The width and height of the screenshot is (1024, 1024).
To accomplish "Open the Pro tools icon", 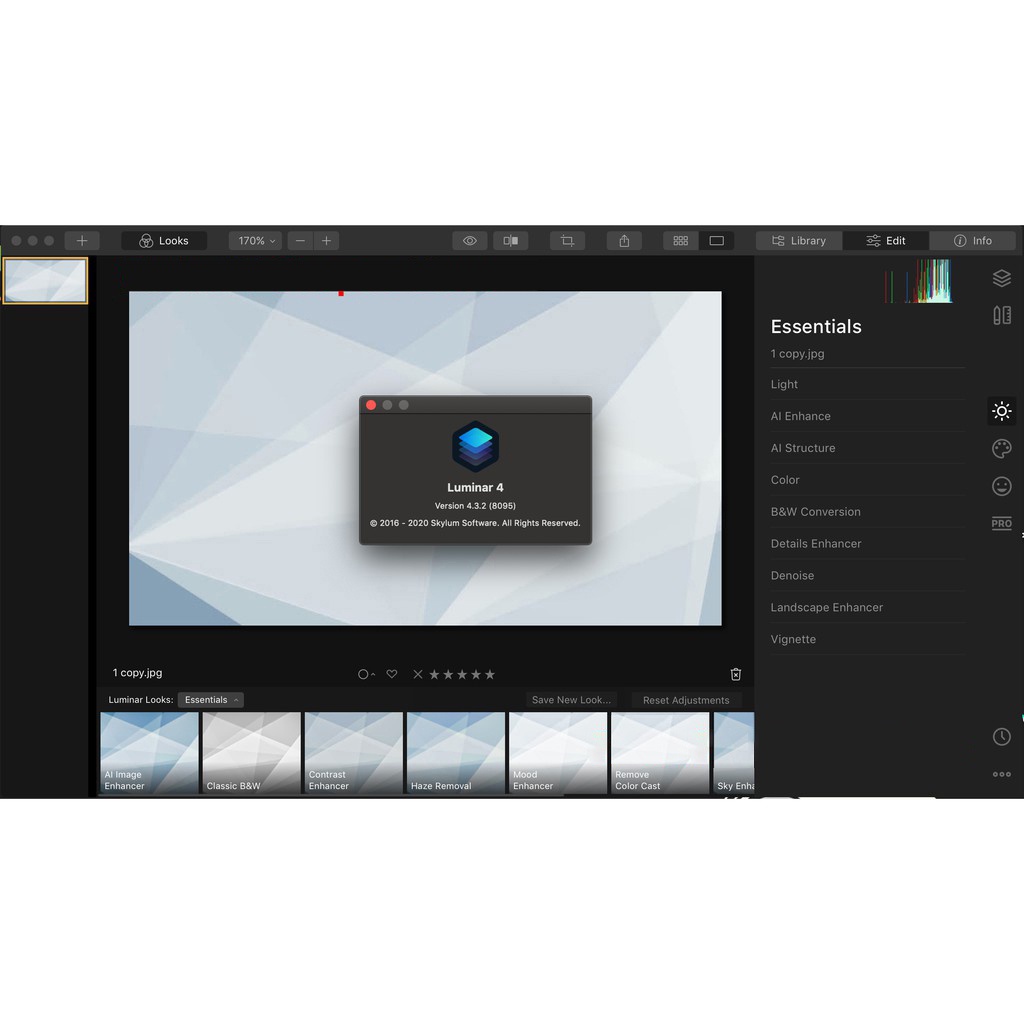I will pyautogui.click(x=1001, y=523).
